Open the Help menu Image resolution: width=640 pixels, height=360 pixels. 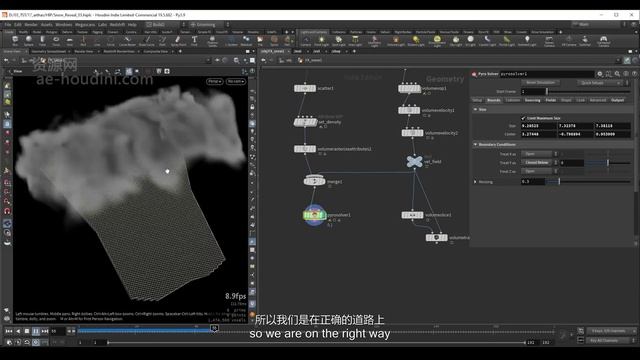[132, 24]
